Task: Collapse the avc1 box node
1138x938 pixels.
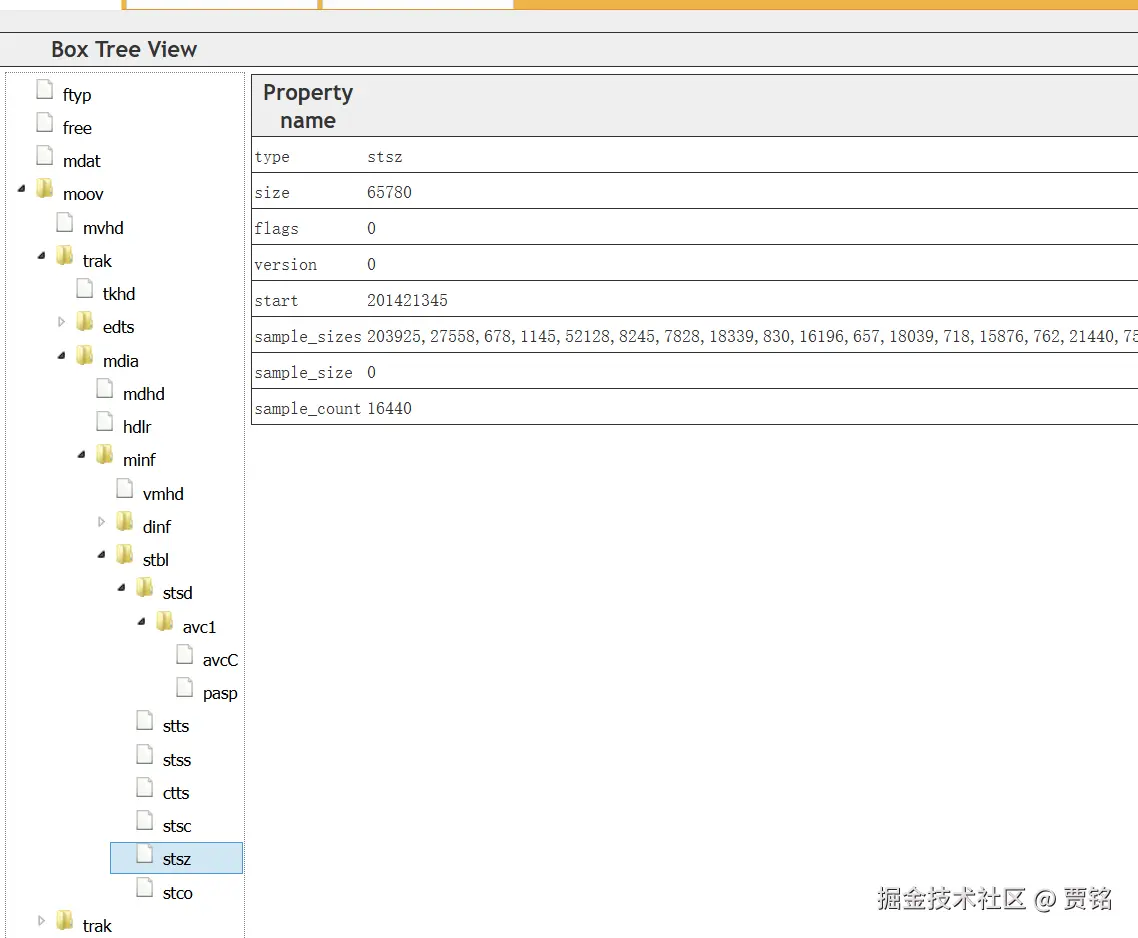Action: [142, 621]
